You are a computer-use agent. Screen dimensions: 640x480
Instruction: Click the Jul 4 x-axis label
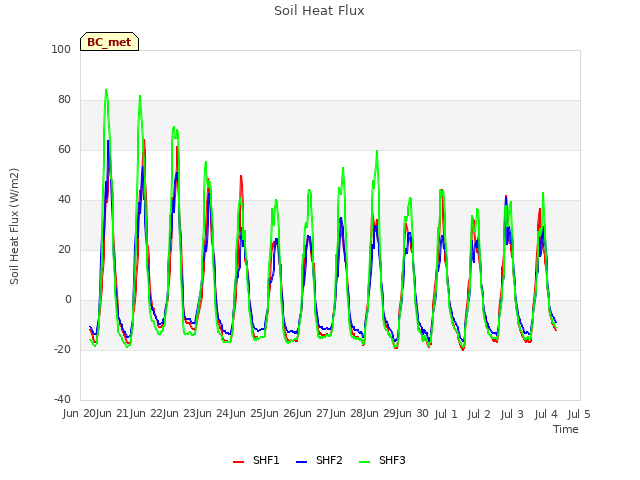(546, 415)
